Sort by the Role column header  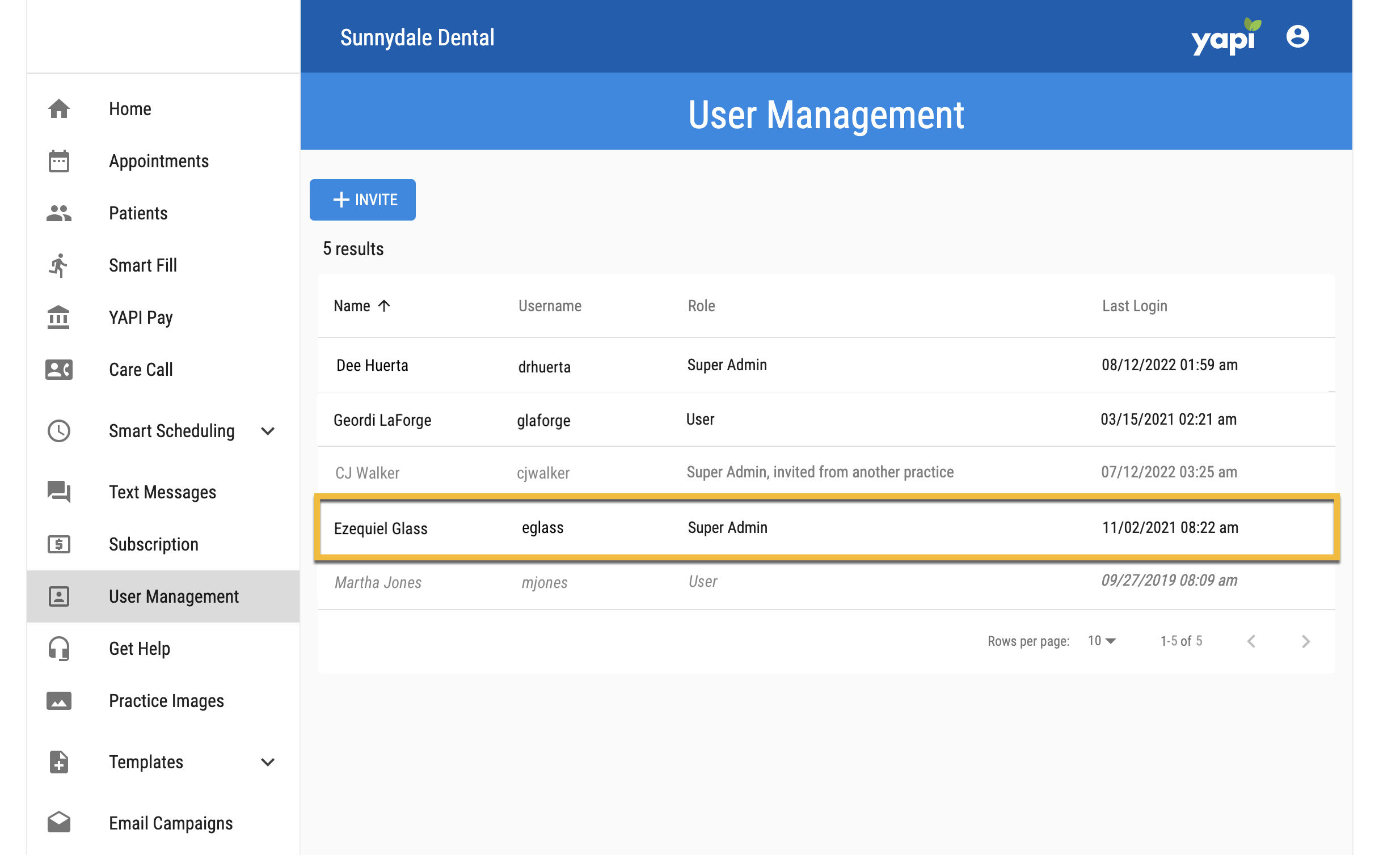point(701,306)
